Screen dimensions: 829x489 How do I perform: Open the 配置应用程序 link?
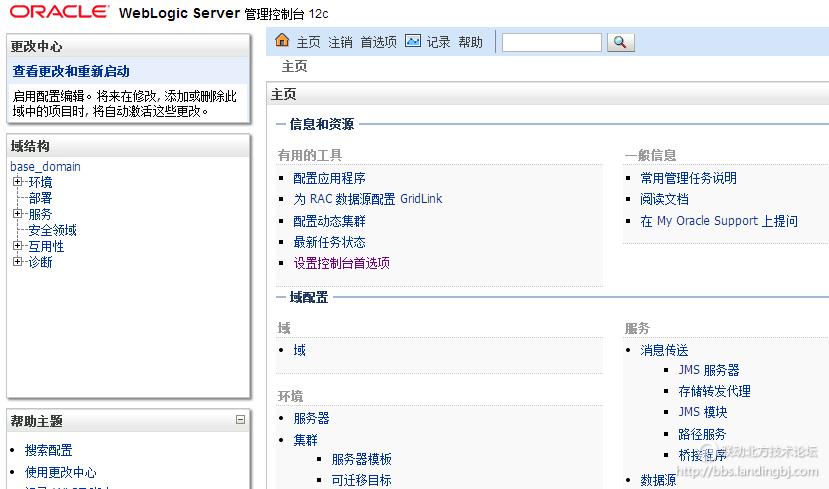pyautogui.click(x=329, y=178)
